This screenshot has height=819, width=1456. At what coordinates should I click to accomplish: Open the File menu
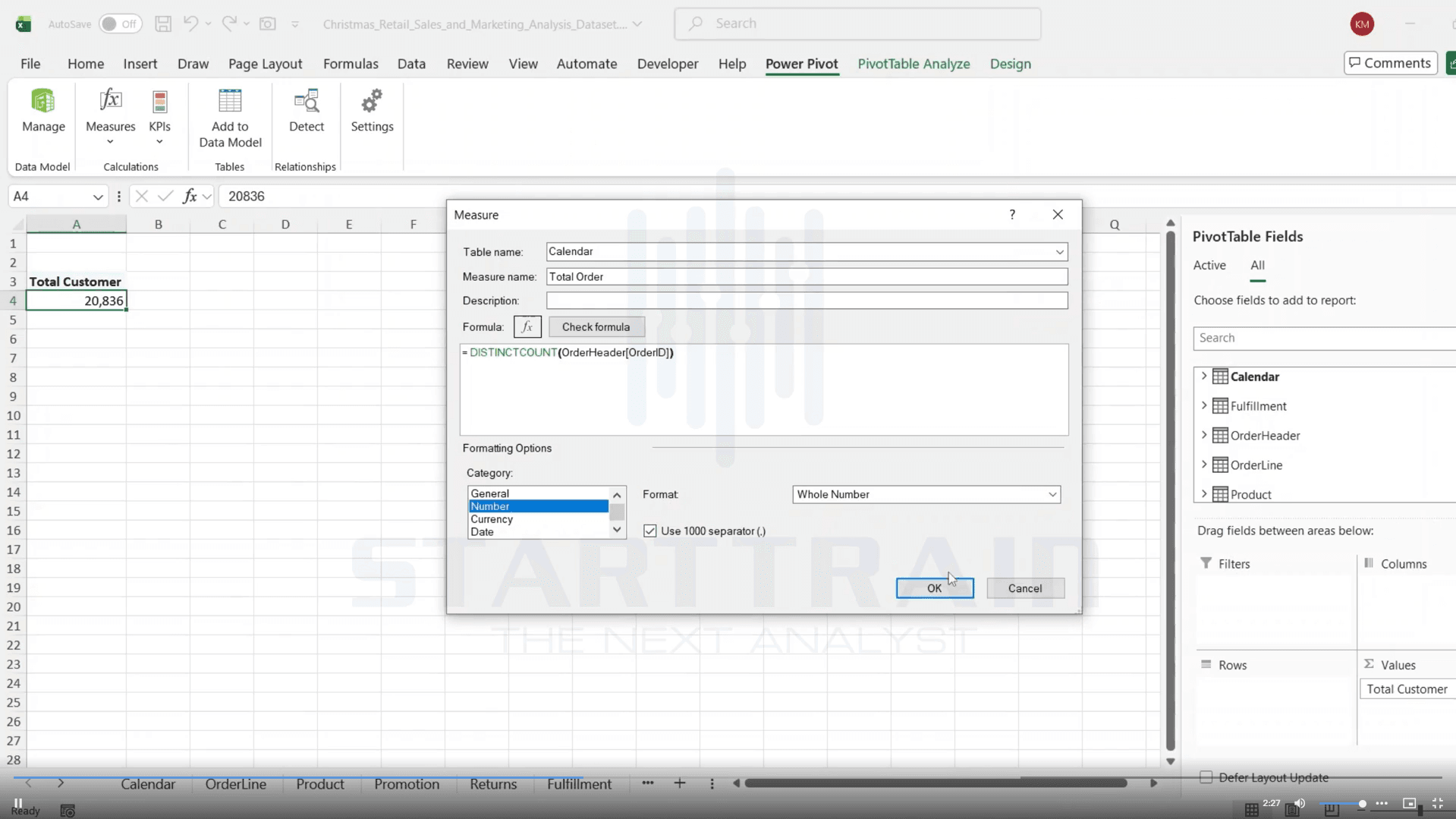pos(30,64)
